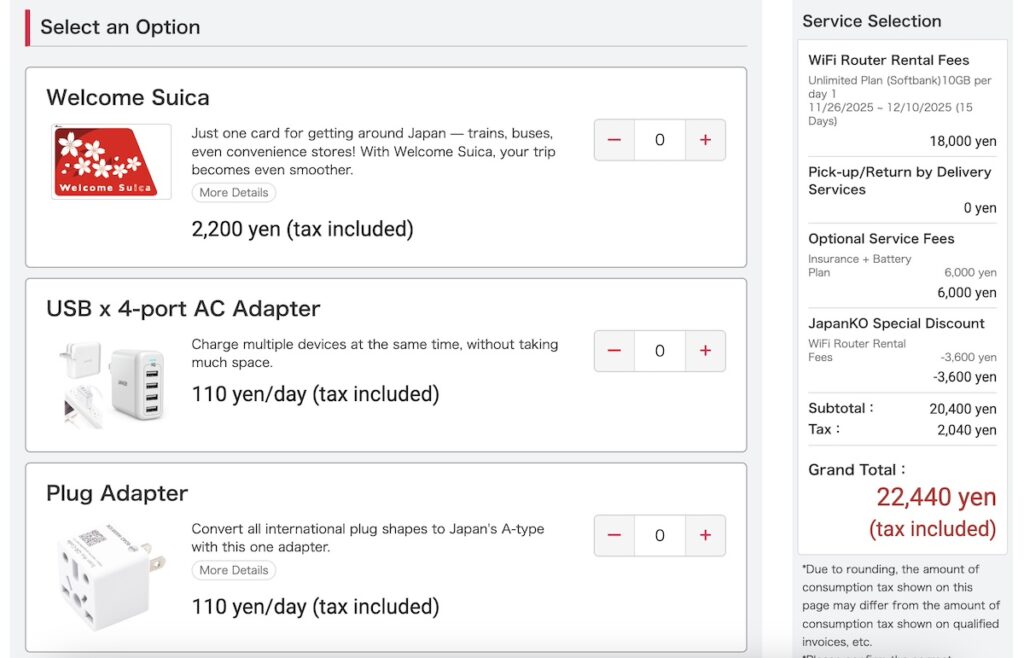
Task: Focus the Welcome Suica quantity field
Action: click(x=659, y=140)
